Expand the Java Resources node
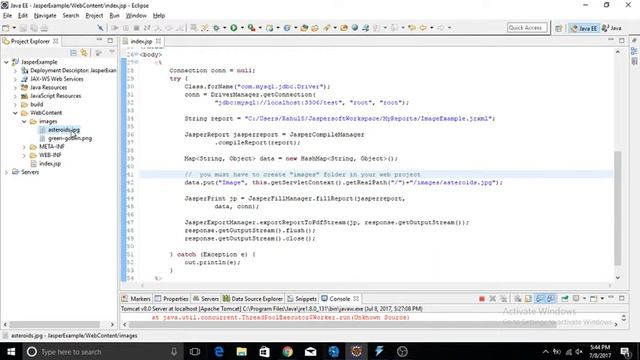The height and width of the screenshot is (360, 640). pos(16,88)
